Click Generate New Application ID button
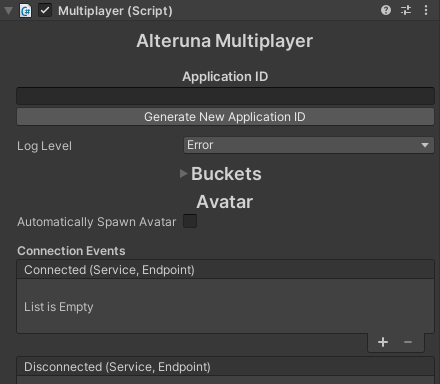Image resolution: width=440 pixels, height=384 pixels. click(225, 117)
